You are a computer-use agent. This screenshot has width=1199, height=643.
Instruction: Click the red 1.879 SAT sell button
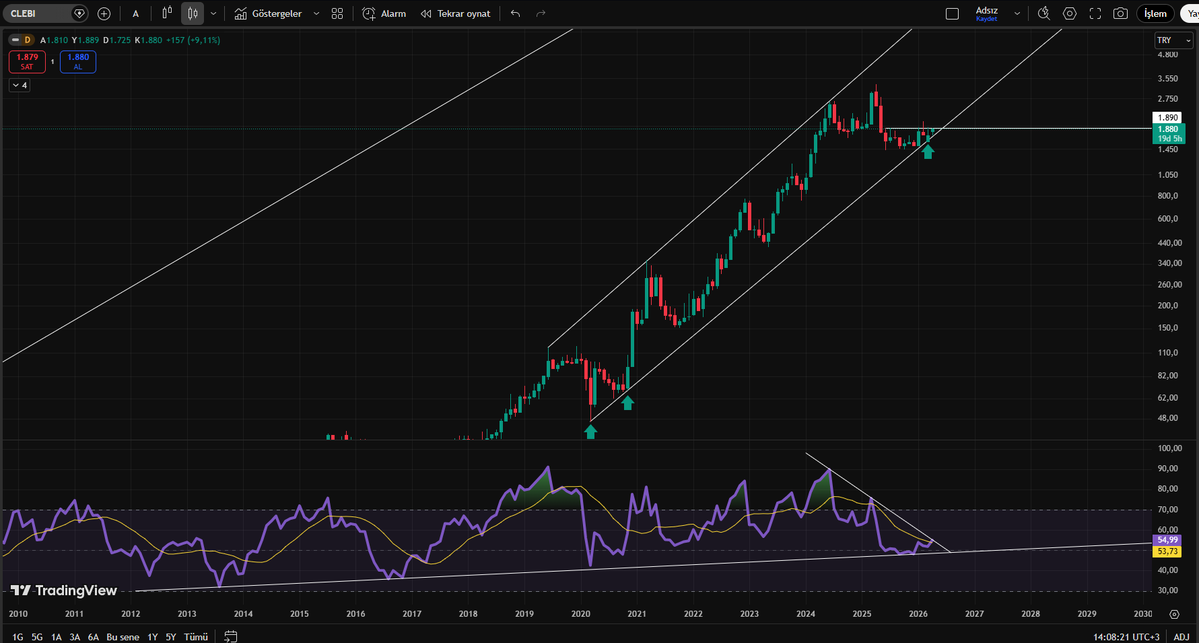pyautogui.click(x=27, y=61)
